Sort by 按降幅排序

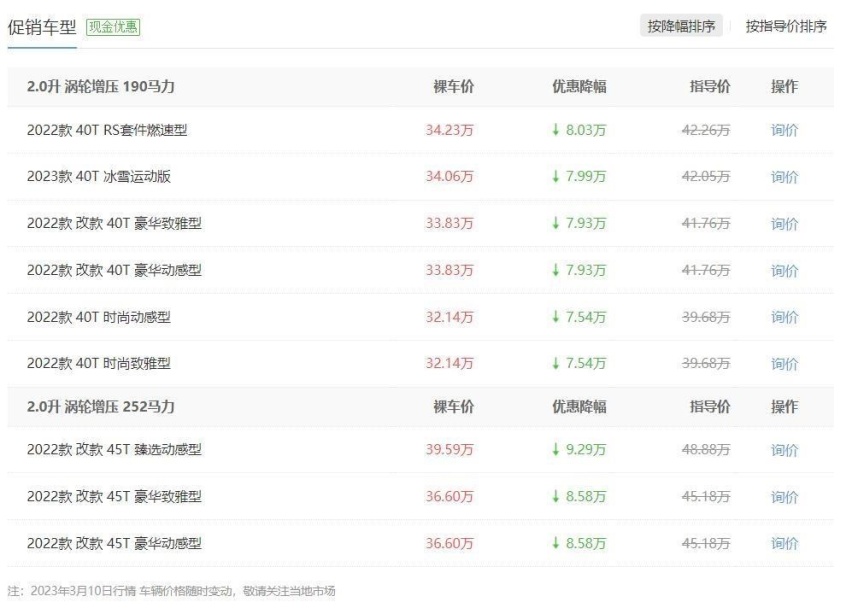(681, 26)
